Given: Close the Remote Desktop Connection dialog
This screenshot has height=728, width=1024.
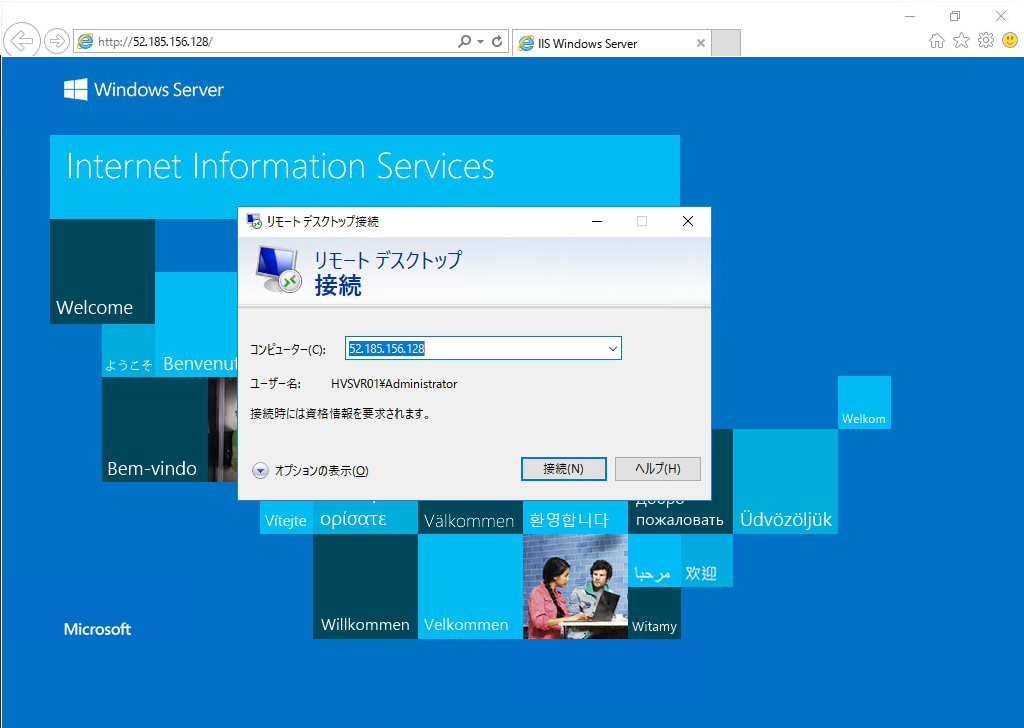Looking at the screenshot, I should (688, 221).
